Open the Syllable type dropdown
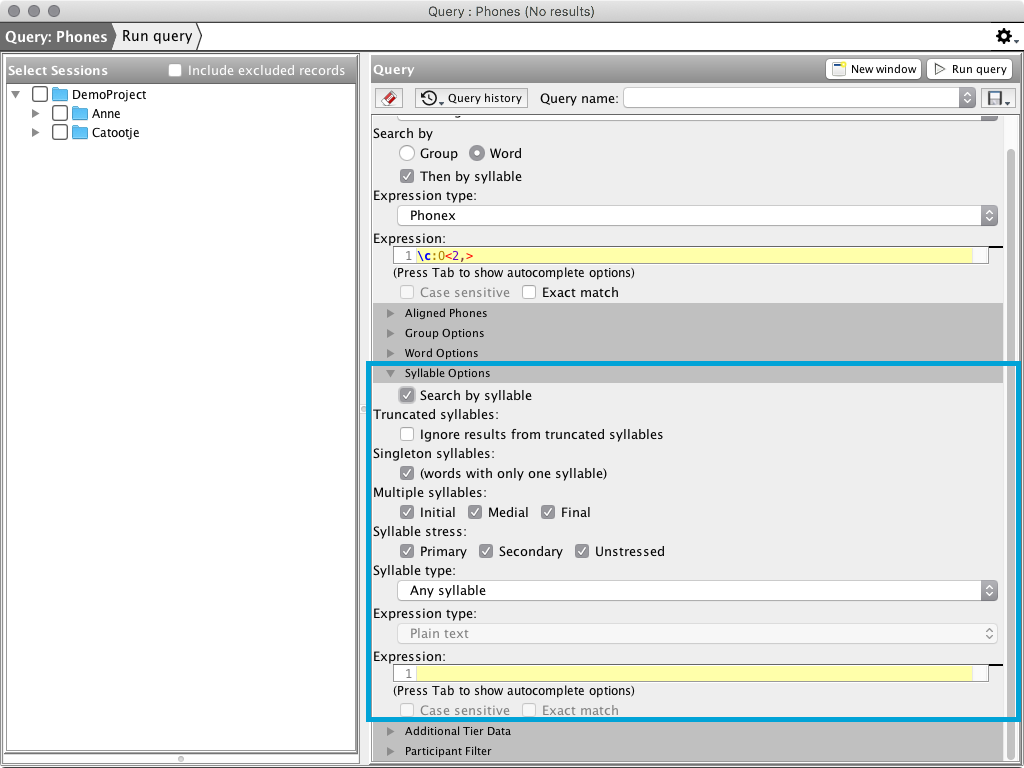The height and width of the screenshot is (768, 1024). [x=697, y=590]
